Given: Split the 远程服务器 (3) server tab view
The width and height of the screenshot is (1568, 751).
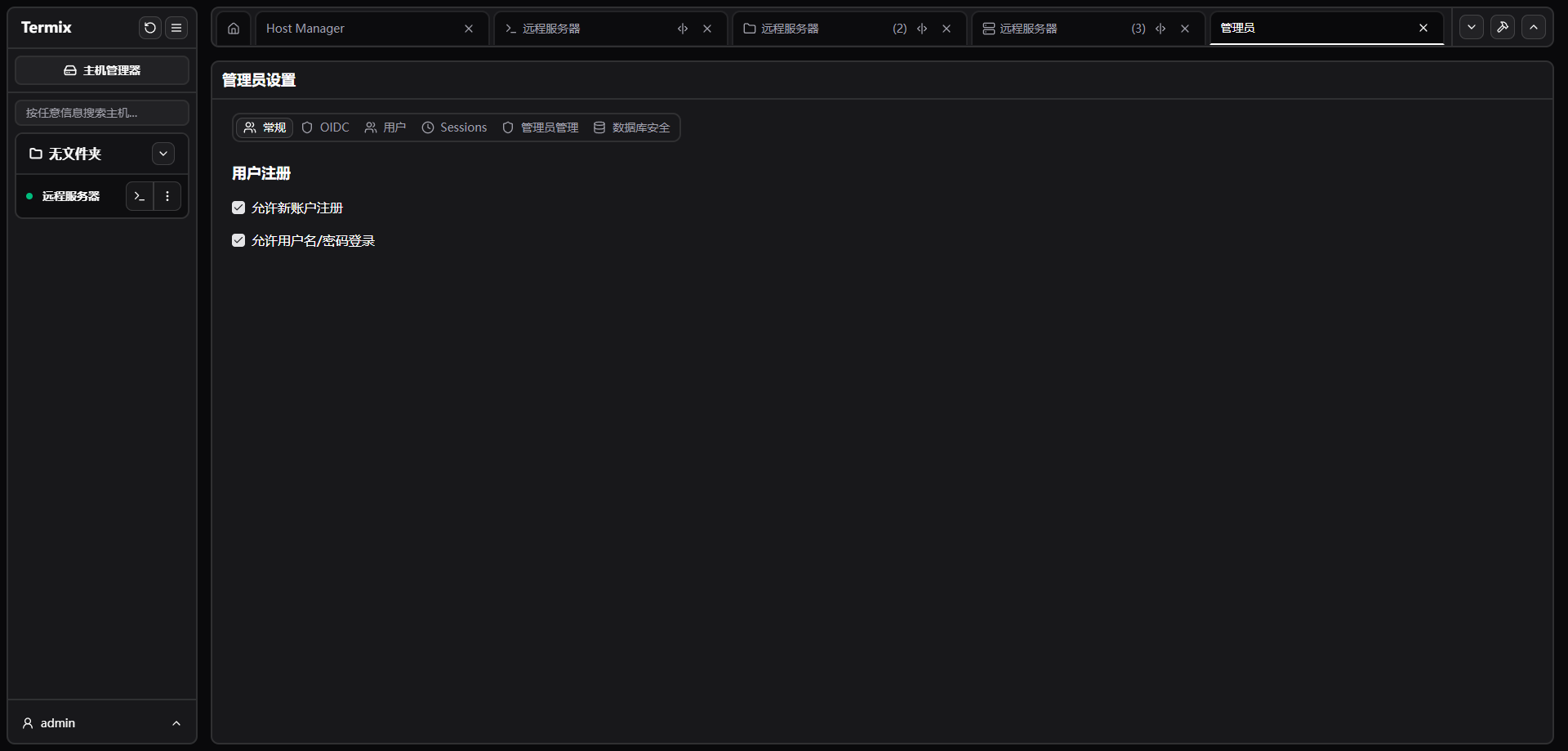Looking at the screenshot, I should [1160, 29].
